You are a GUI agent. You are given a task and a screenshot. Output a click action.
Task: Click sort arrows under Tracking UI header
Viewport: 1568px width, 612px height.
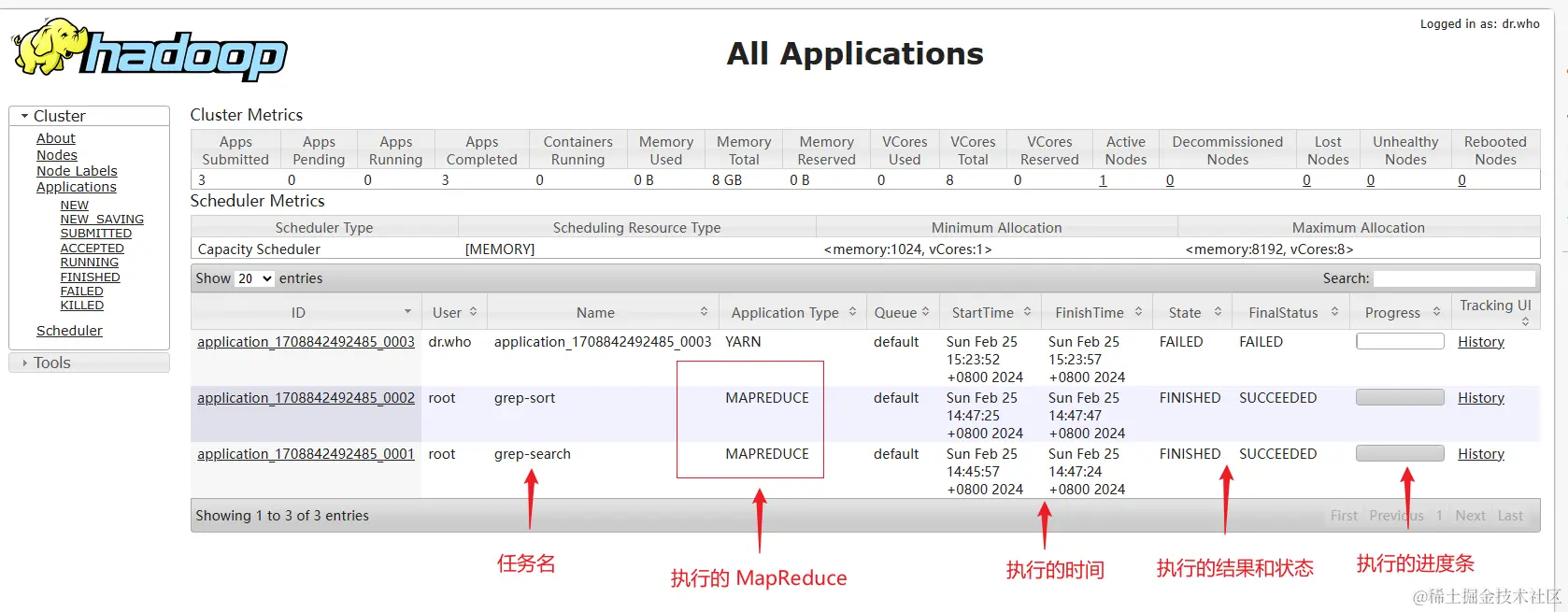1525,321
